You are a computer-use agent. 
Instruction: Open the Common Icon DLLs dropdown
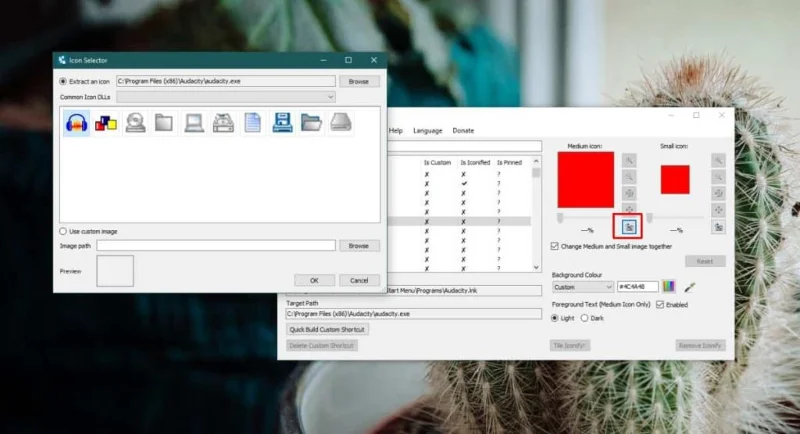(x=226, y=97)
